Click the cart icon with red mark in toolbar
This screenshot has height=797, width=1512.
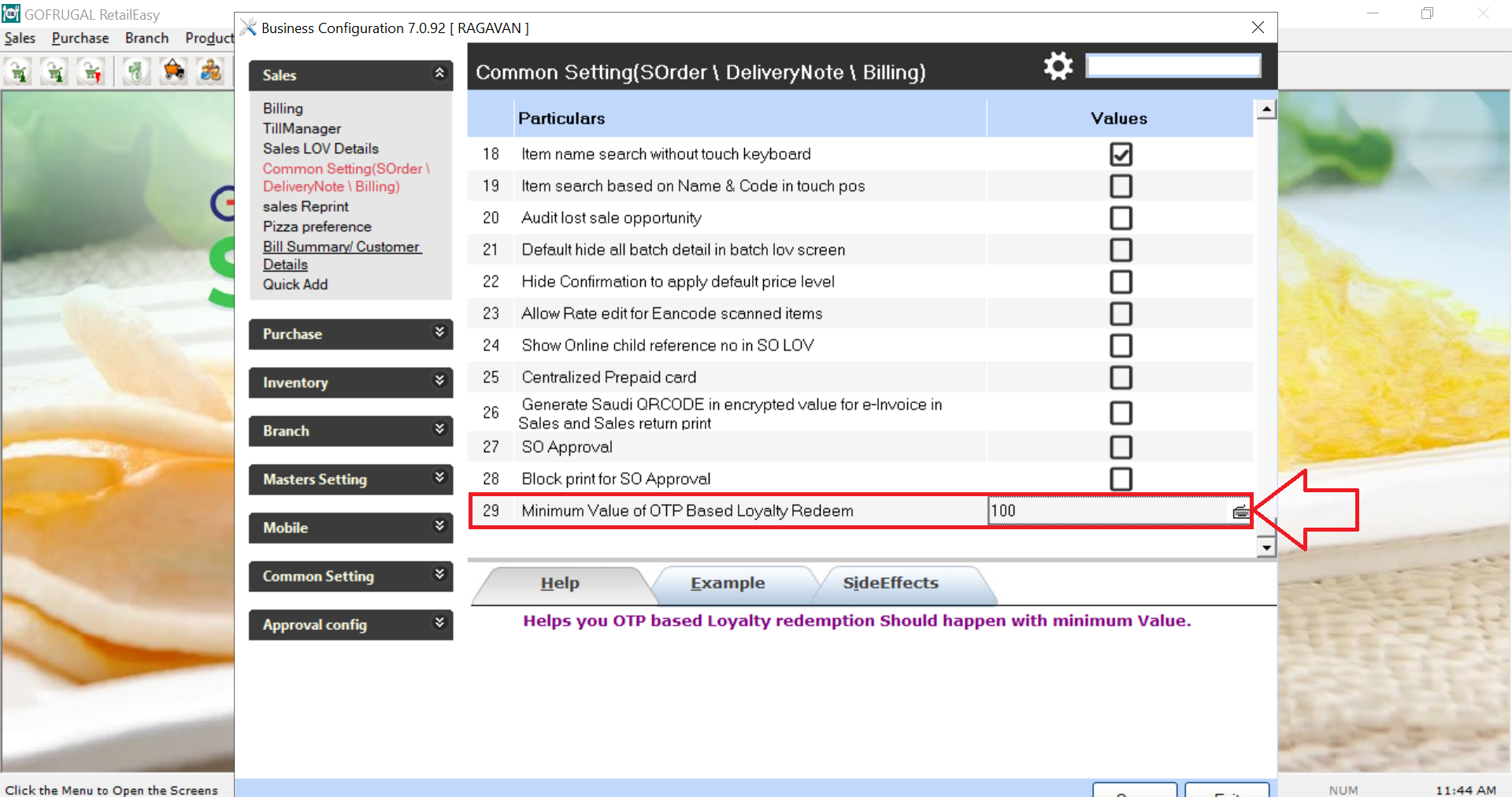click(92, 72)
